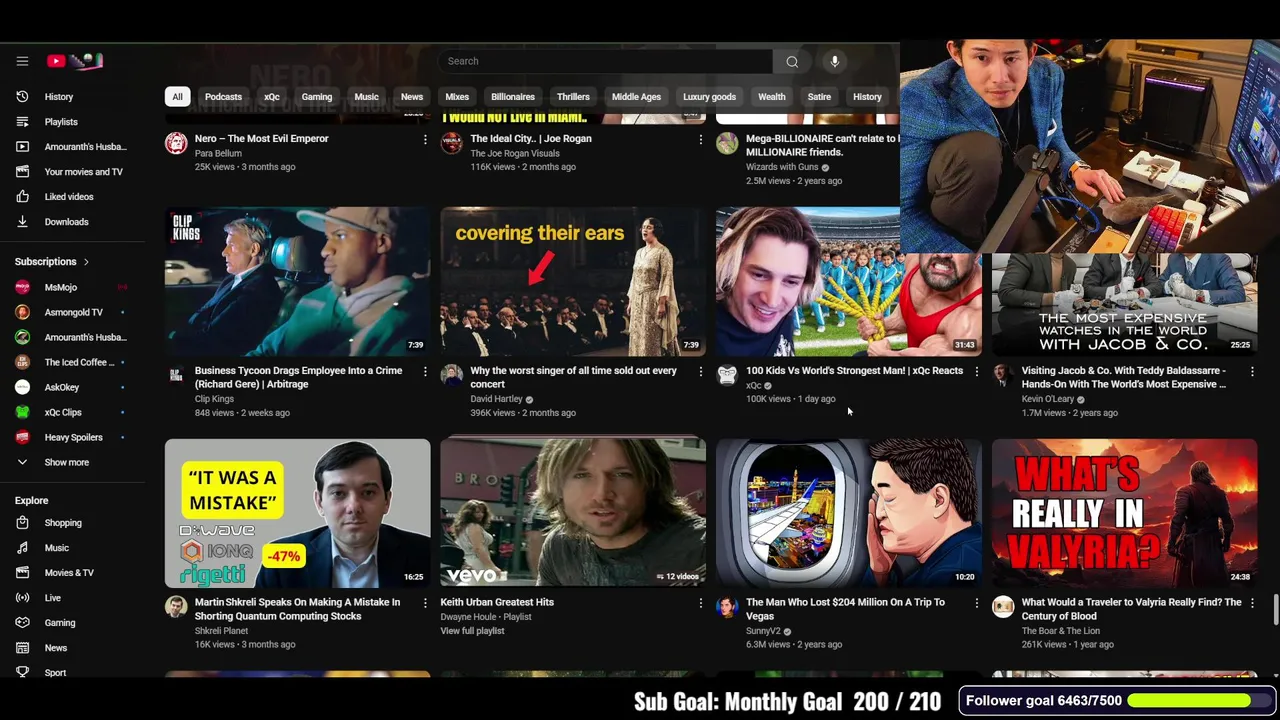Go to the YouTube home logo
The height and width of the screenshot is (720, 1280).
tap(75, 61)
